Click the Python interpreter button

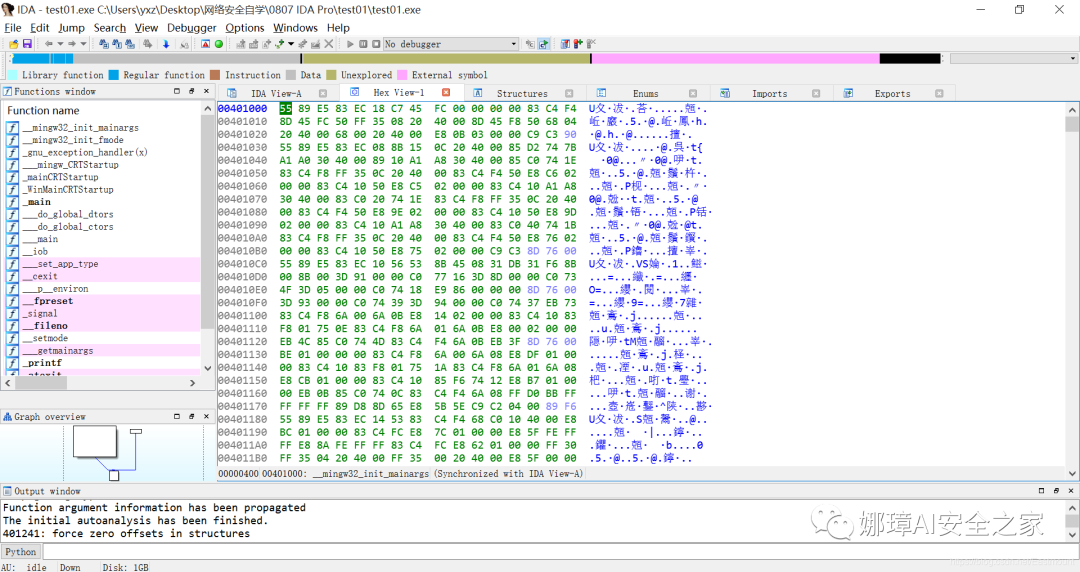click(x=21, y=551)
